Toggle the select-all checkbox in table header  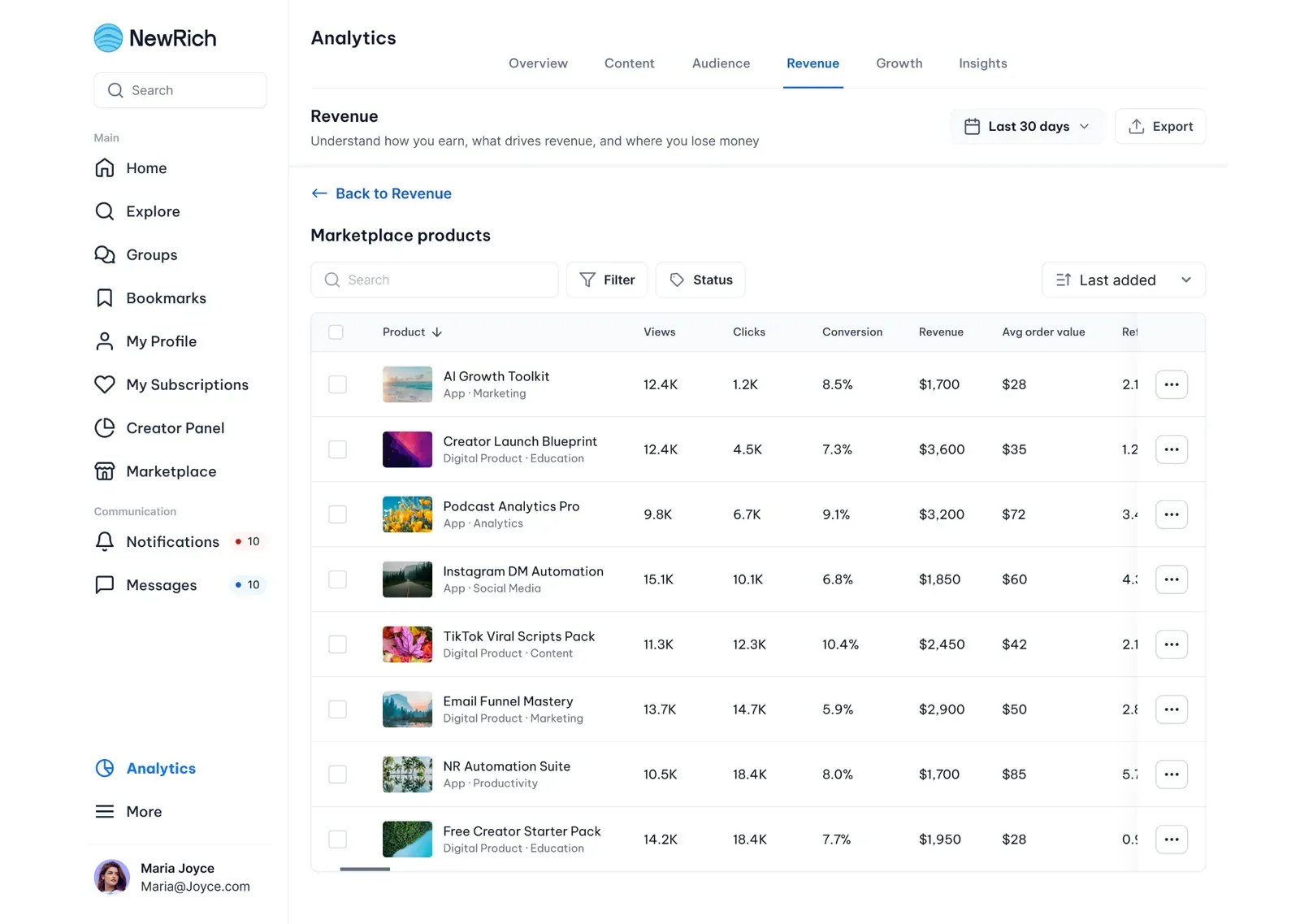click(x=336, y=332)
